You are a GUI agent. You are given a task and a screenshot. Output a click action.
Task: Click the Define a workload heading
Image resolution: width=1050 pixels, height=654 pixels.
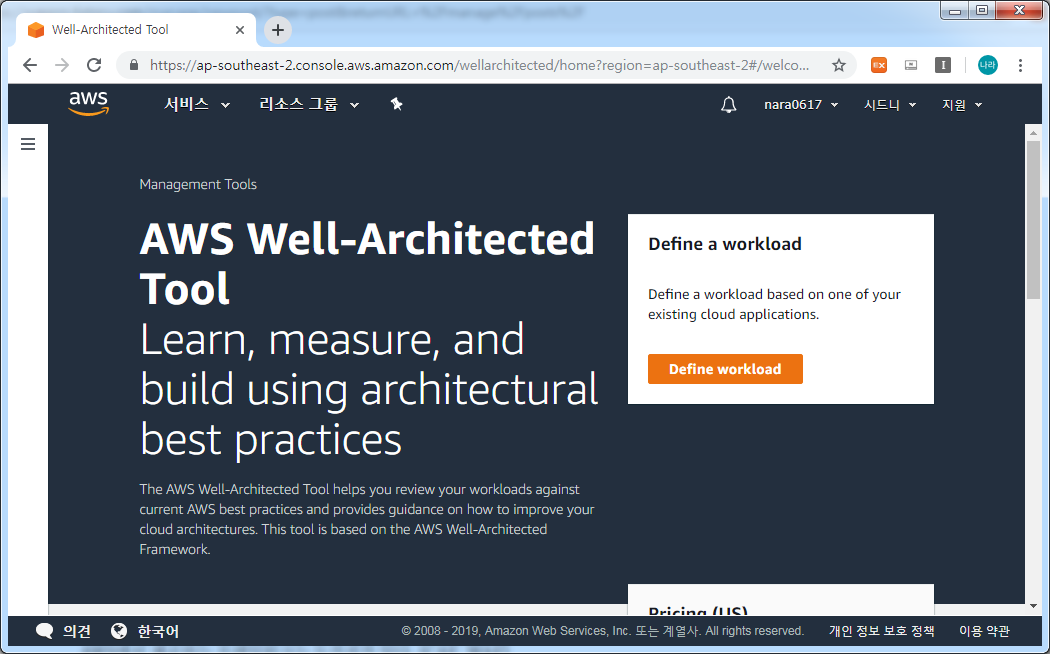click(x=725, y=244)
